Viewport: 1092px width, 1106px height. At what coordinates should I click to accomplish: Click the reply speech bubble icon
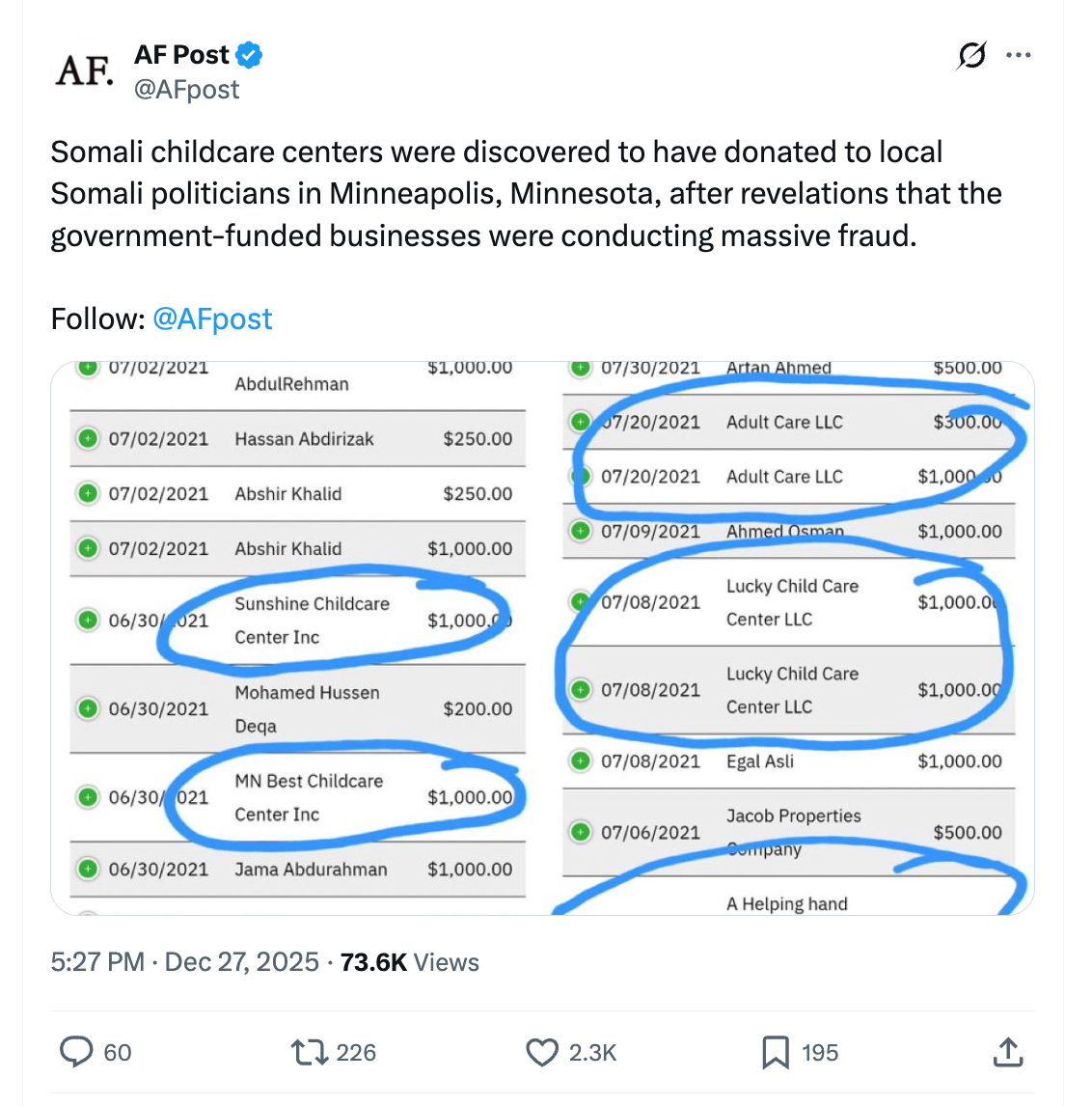[76, 1052]
